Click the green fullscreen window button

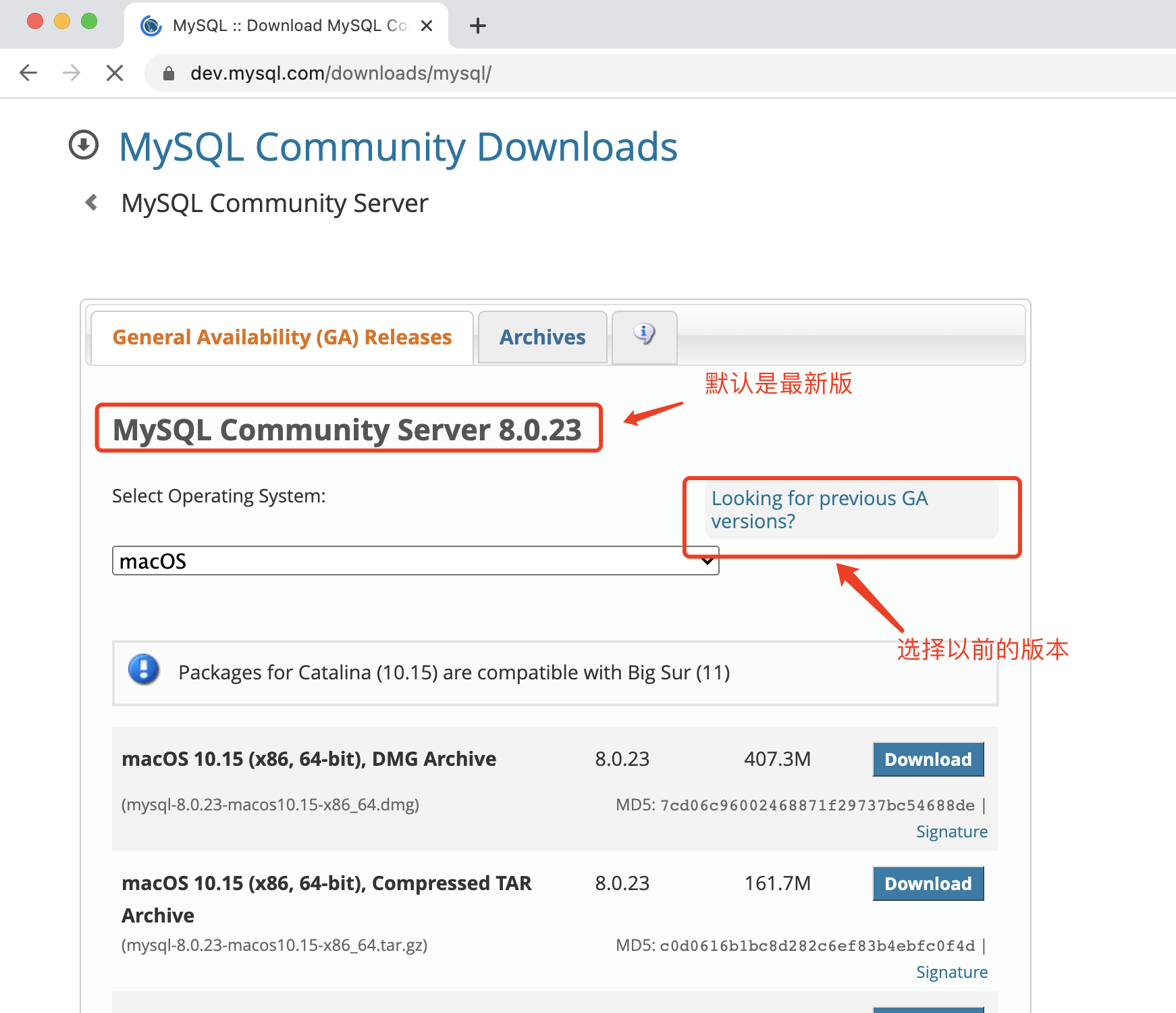(x=89, y=22)
